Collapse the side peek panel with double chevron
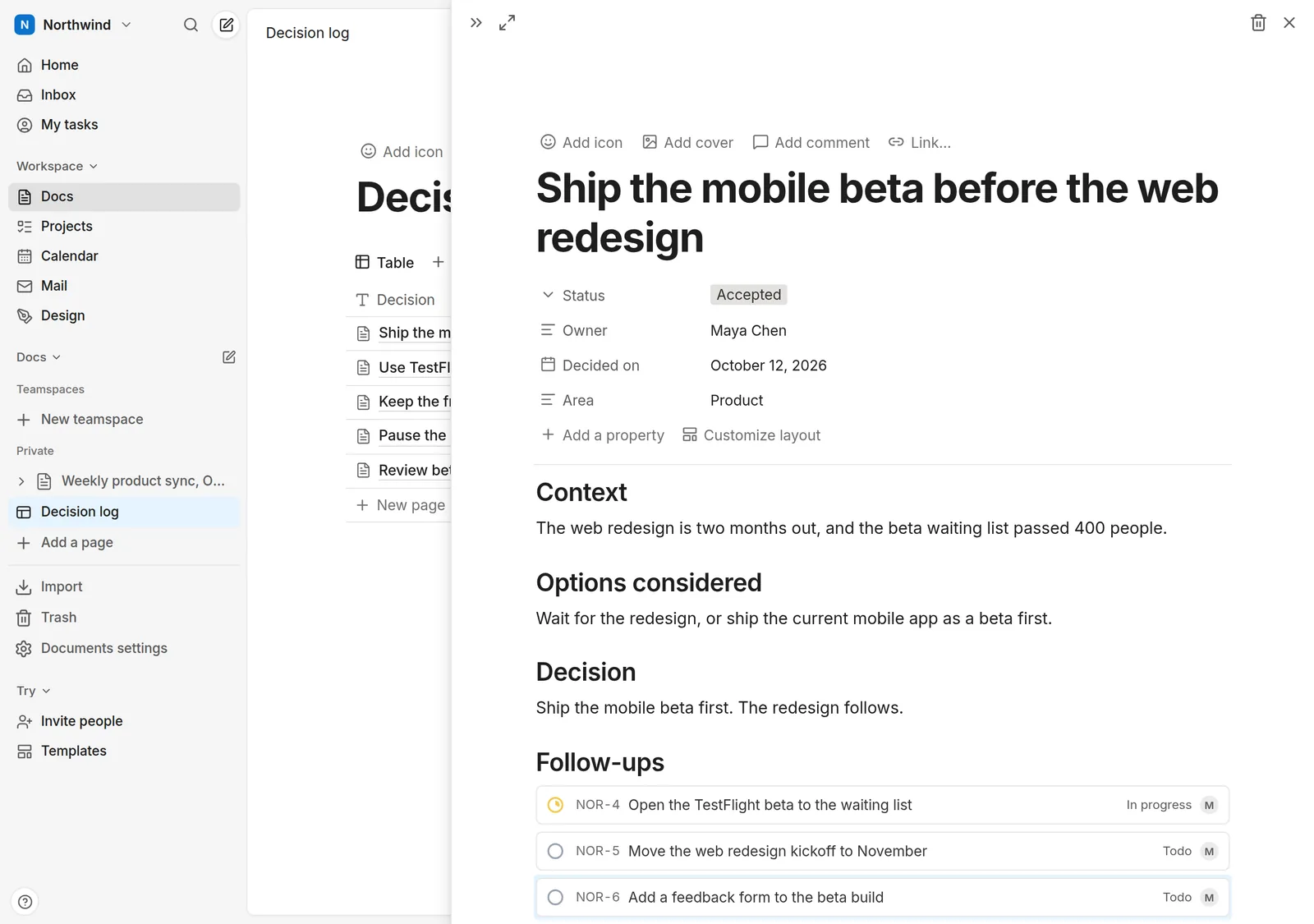The height and width of the screenshot is (924, 1314). pos(476,23)
